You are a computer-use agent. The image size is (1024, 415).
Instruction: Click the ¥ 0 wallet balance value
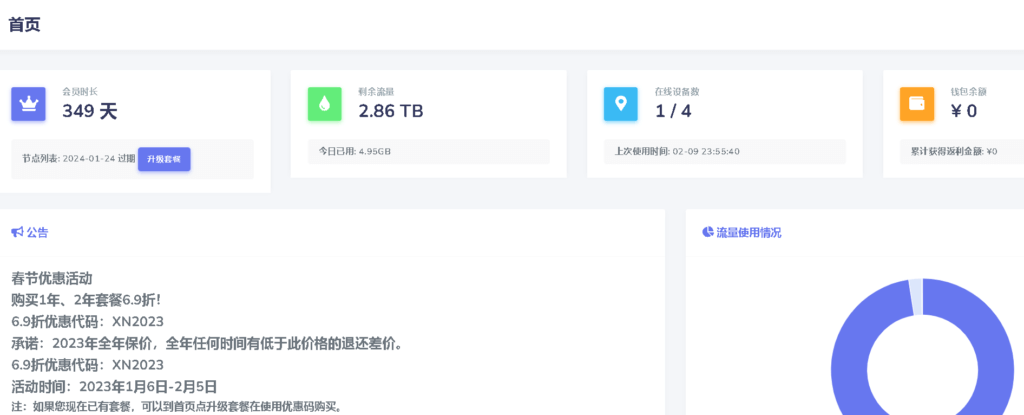click(964, 111)
